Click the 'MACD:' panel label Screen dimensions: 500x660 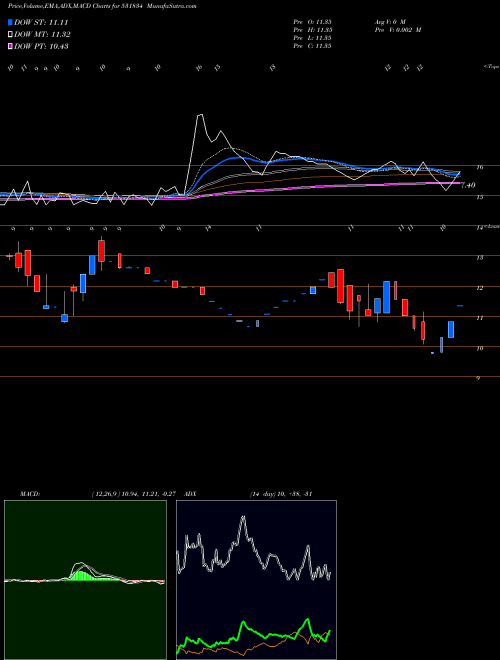click(x=29, y=493)
